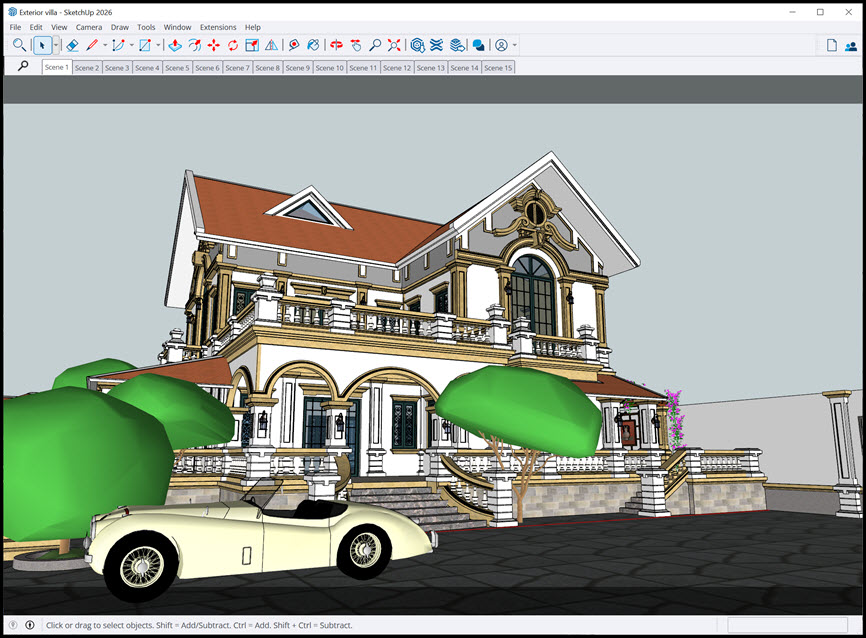Click the blank page icon at top right
866x638 pixels.
tap(832, 45)
